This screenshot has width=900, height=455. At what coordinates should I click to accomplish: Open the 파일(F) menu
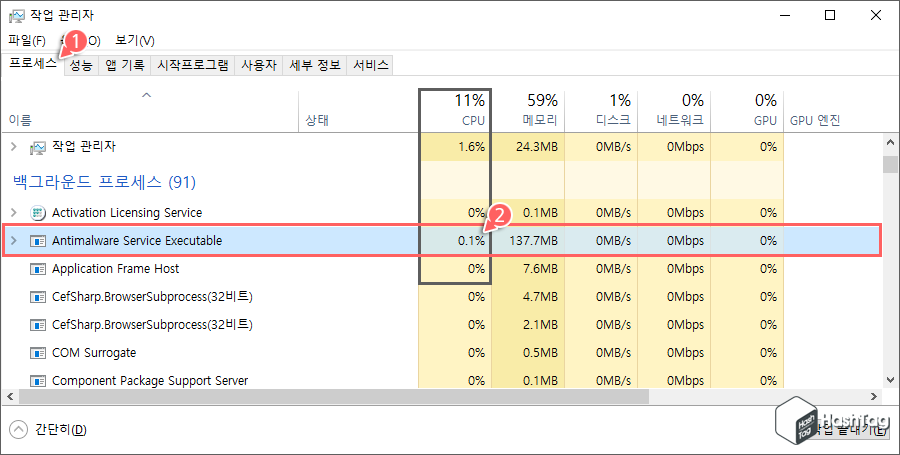[x=27, y=41]
